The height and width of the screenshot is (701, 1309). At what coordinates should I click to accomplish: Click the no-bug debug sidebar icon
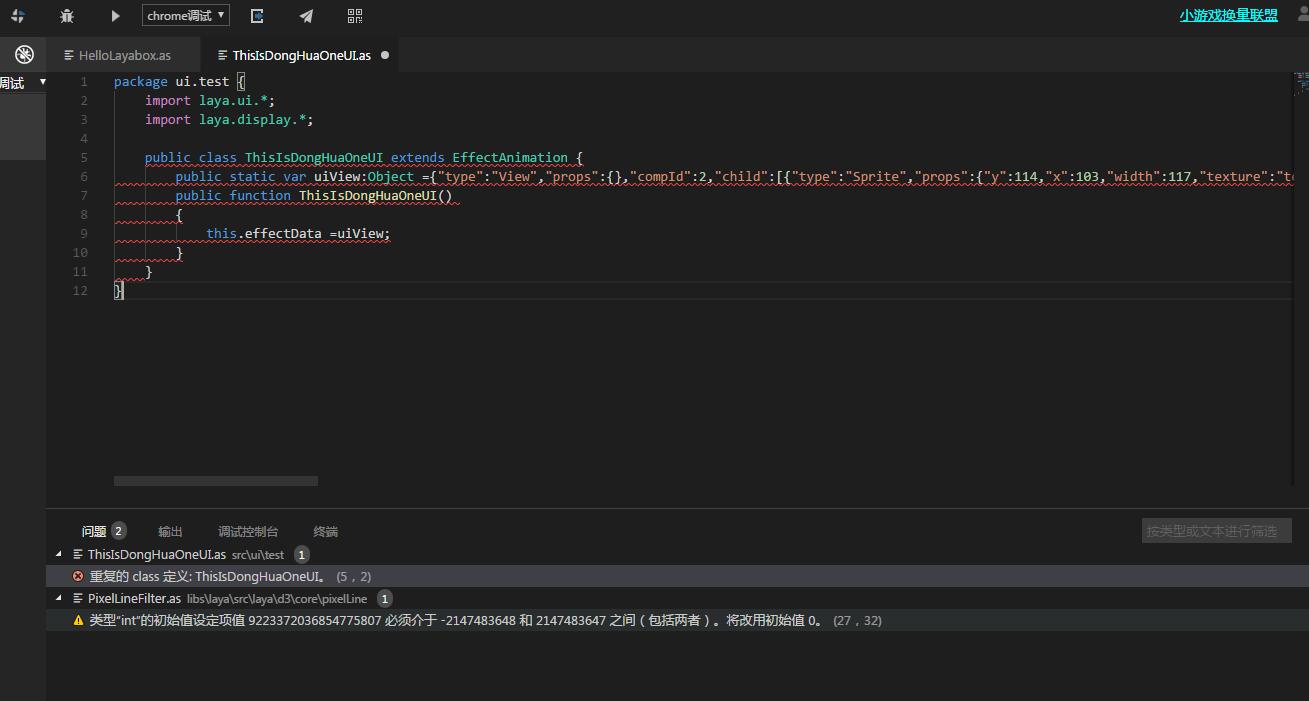tap(24, 55)
